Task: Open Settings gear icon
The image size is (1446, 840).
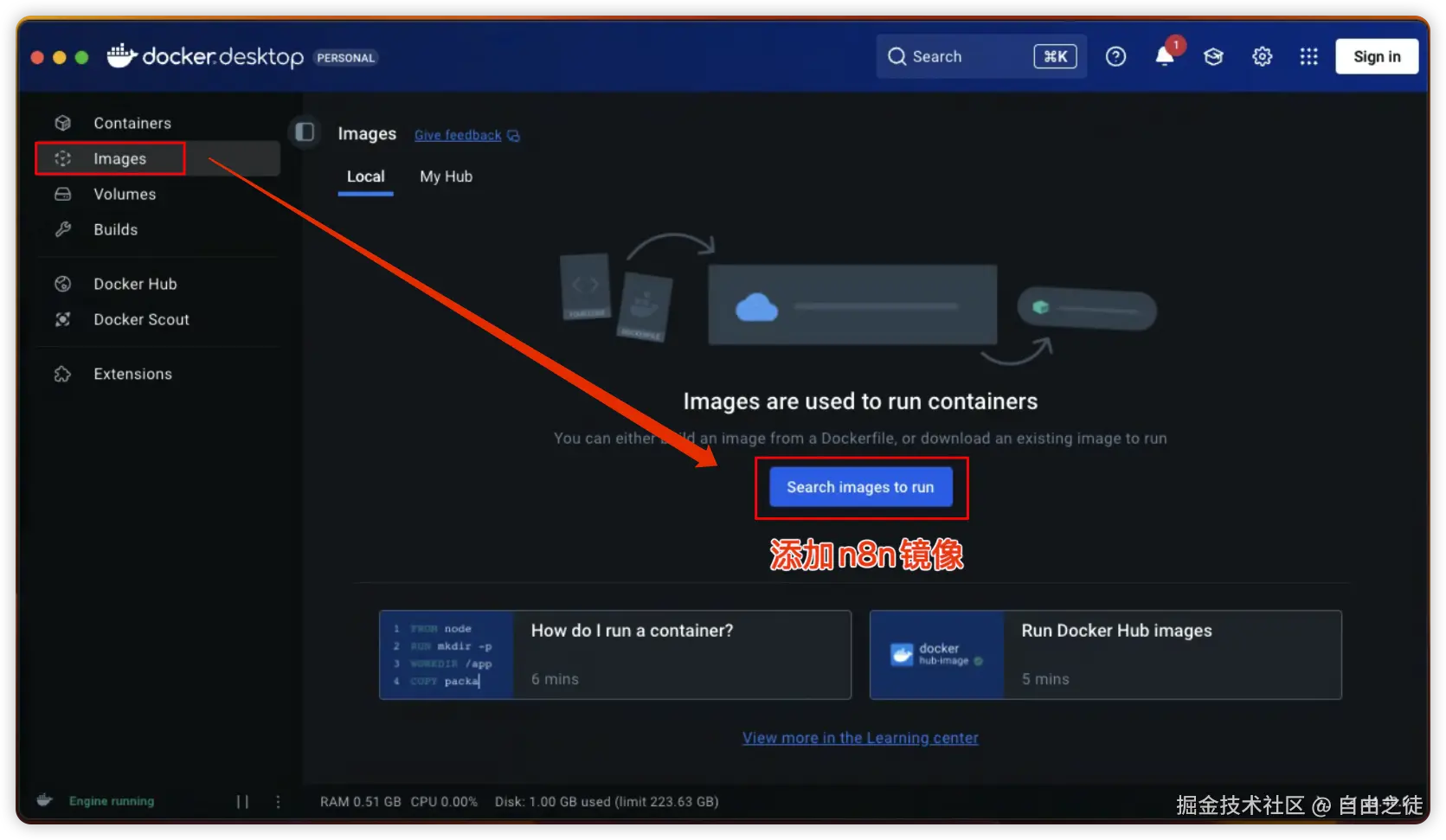Action: (1262, 57)
